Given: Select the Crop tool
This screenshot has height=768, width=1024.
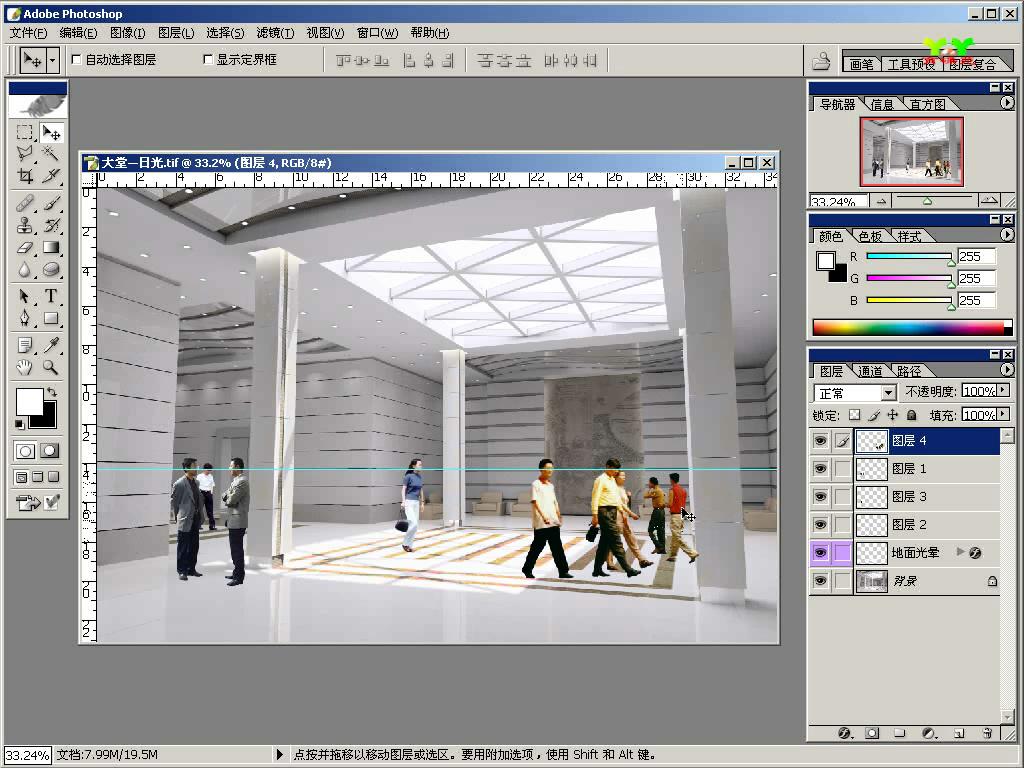Looking at the screenshot, I should tap(25, 175).
